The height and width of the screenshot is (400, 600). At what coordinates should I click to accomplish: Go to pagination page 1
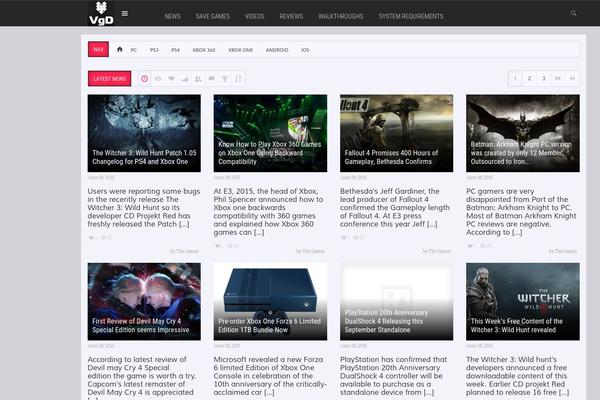point(515,78)
